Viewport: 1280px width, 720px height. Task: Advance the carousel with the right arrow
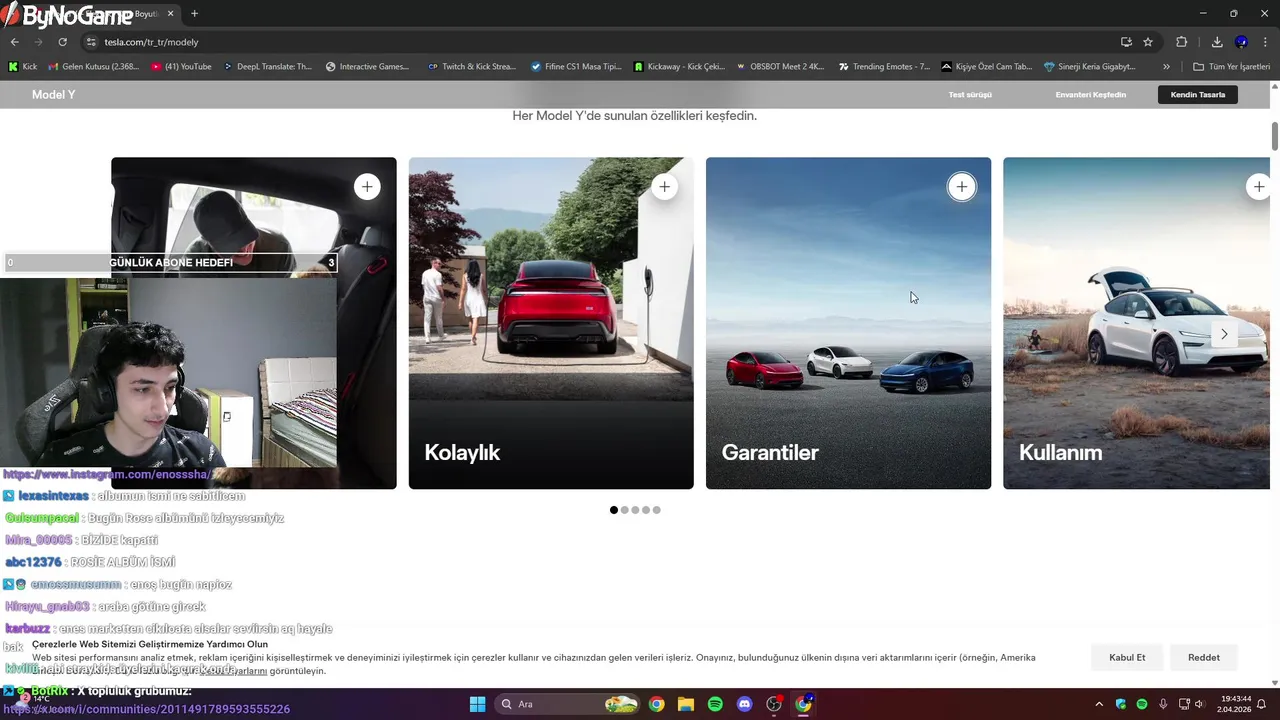[x=1224, y=334]
